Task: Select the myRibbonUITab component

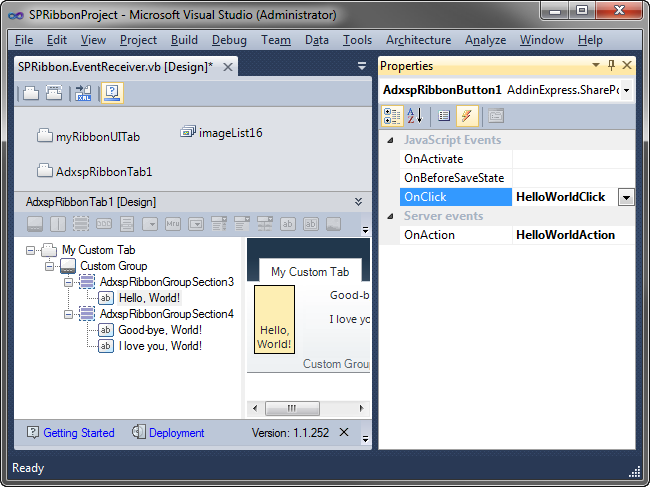Action: tap(88, 136)
